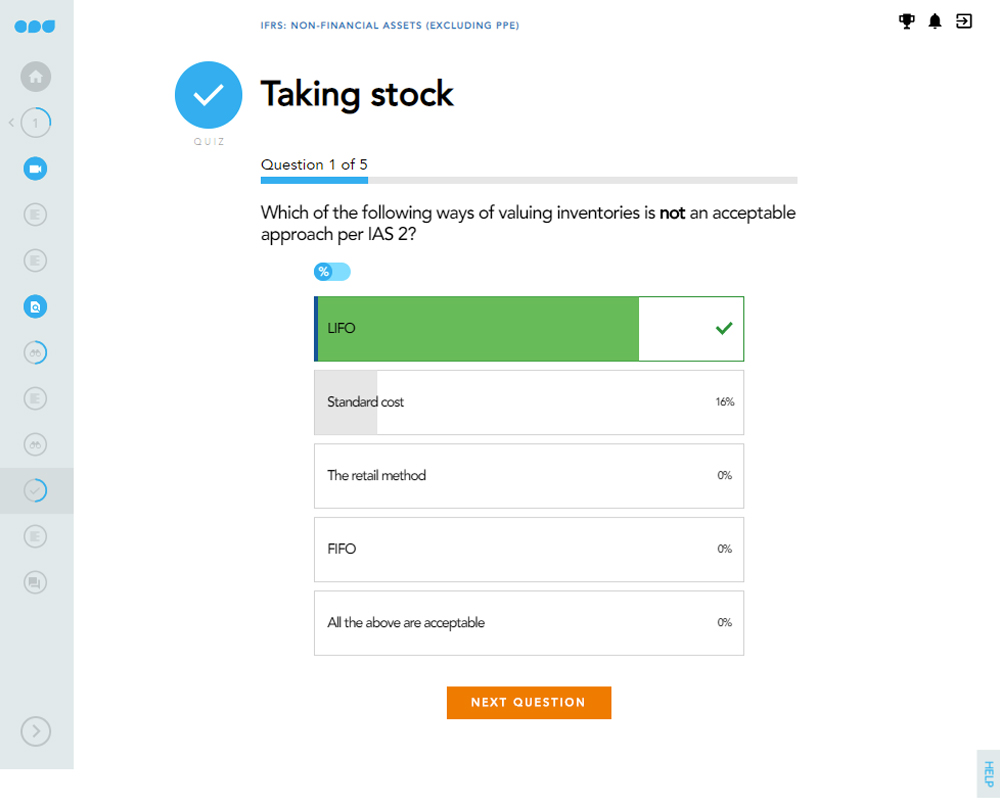
Task: Expand the sidebar with the bottom arrow
Action: 36,731
